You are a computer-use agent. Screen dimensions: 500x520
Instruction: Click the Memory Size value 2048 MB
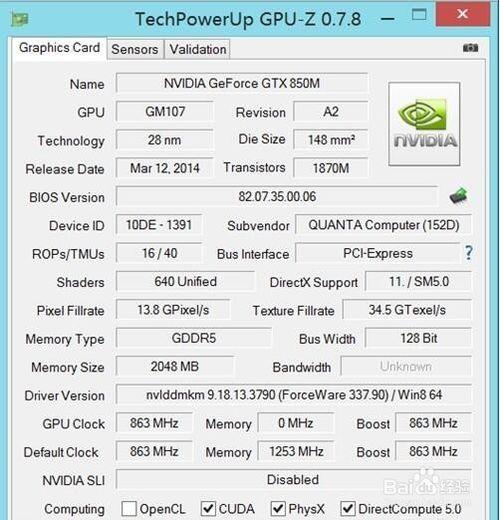[175, 367]
